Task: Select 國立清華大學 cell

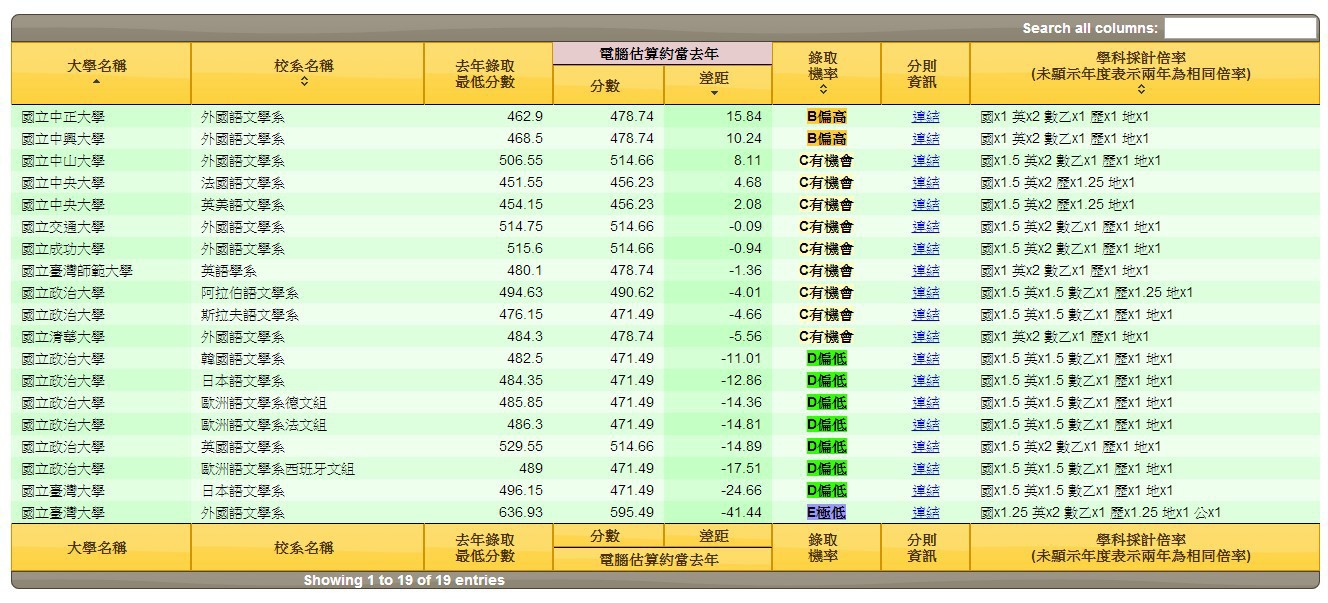Action: click(101, 336)
